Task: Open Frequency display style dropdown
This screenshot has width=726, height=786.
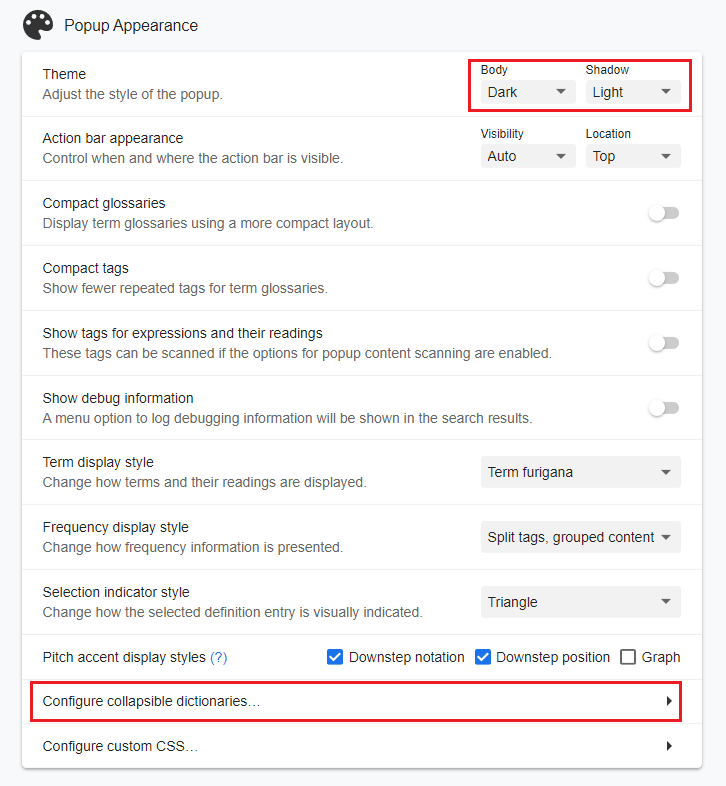Action: pyautogui.click(x=580, y=537)
